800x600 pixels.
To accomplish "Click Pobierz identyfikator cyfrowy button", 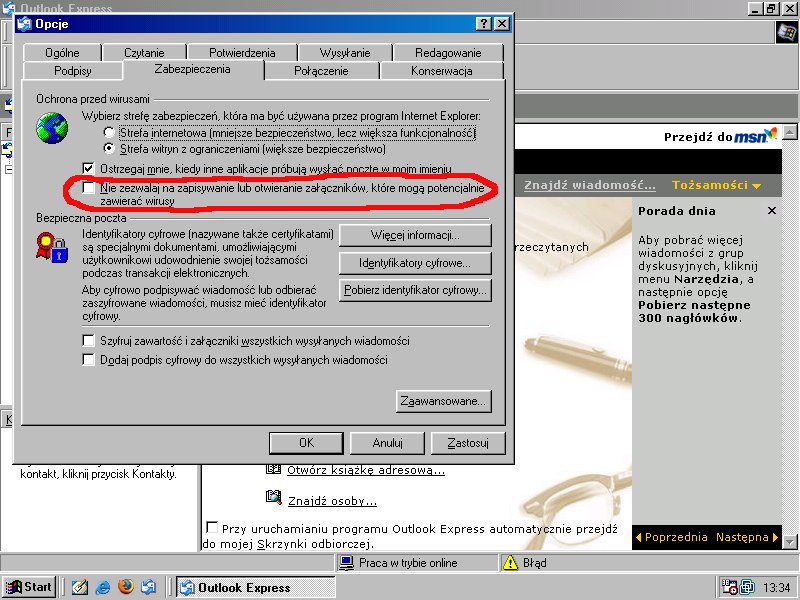I will tap(415, 290).
